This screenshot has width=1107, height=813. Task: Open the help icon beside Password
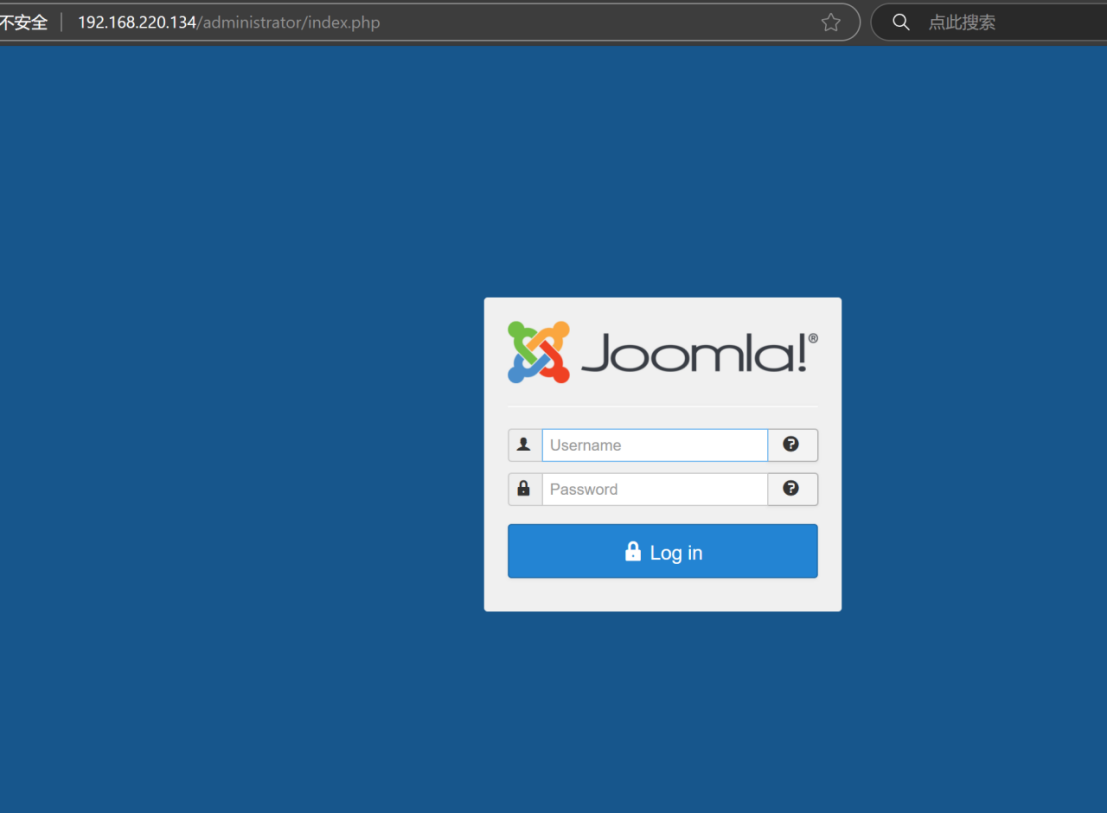[791, 488]
